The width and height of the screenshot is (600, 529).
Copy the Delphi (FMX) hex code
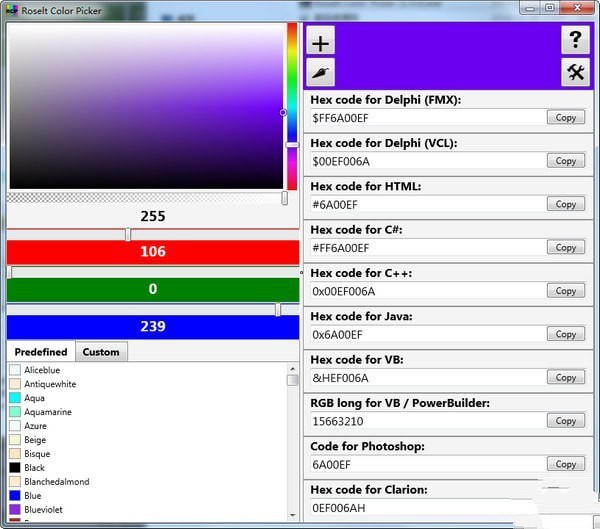pyautogui.click(x=566, y=118)
